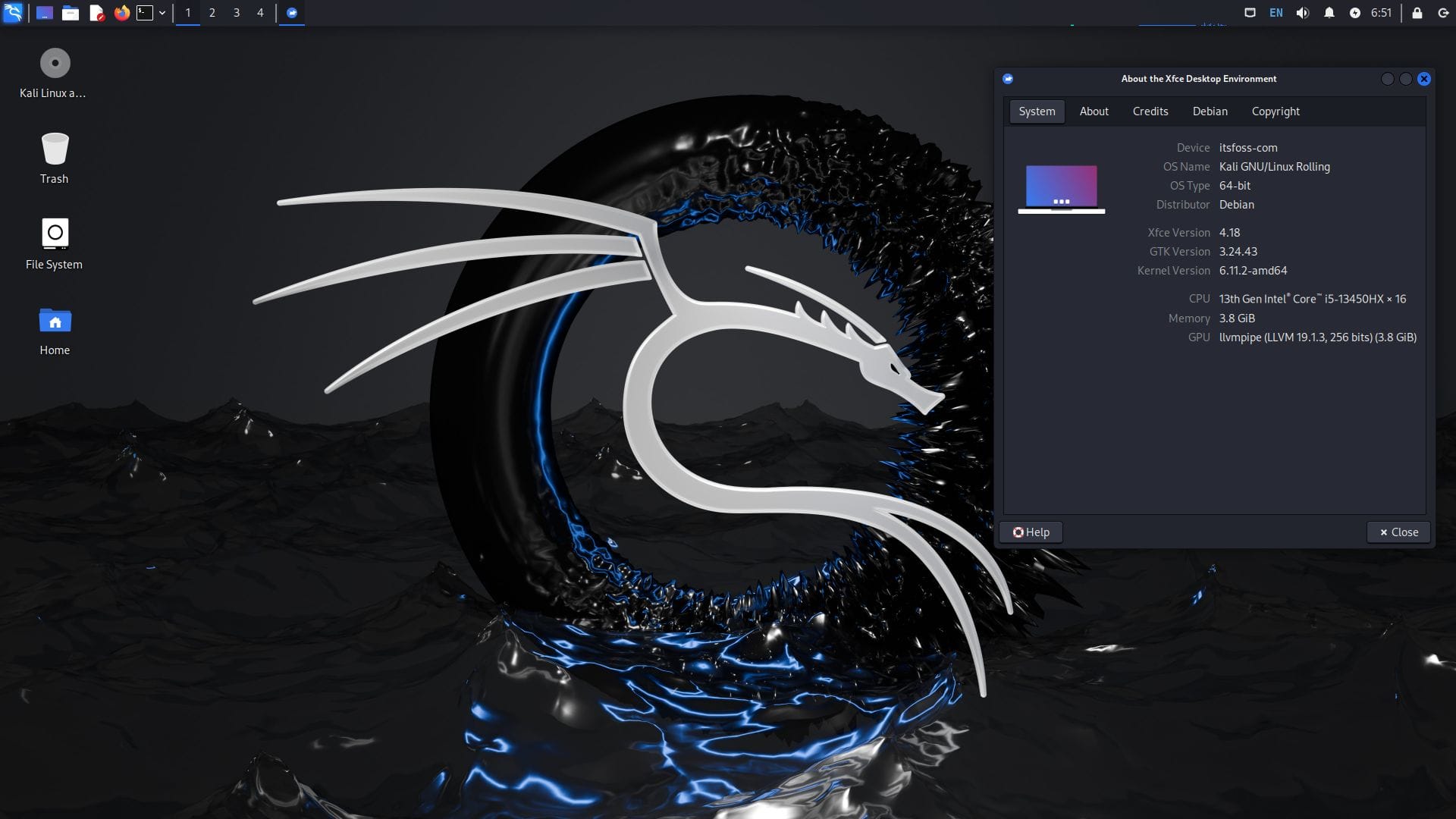Switch keyboard layout via the EN indicator
1456x819 pixels.
(1276, 12)
